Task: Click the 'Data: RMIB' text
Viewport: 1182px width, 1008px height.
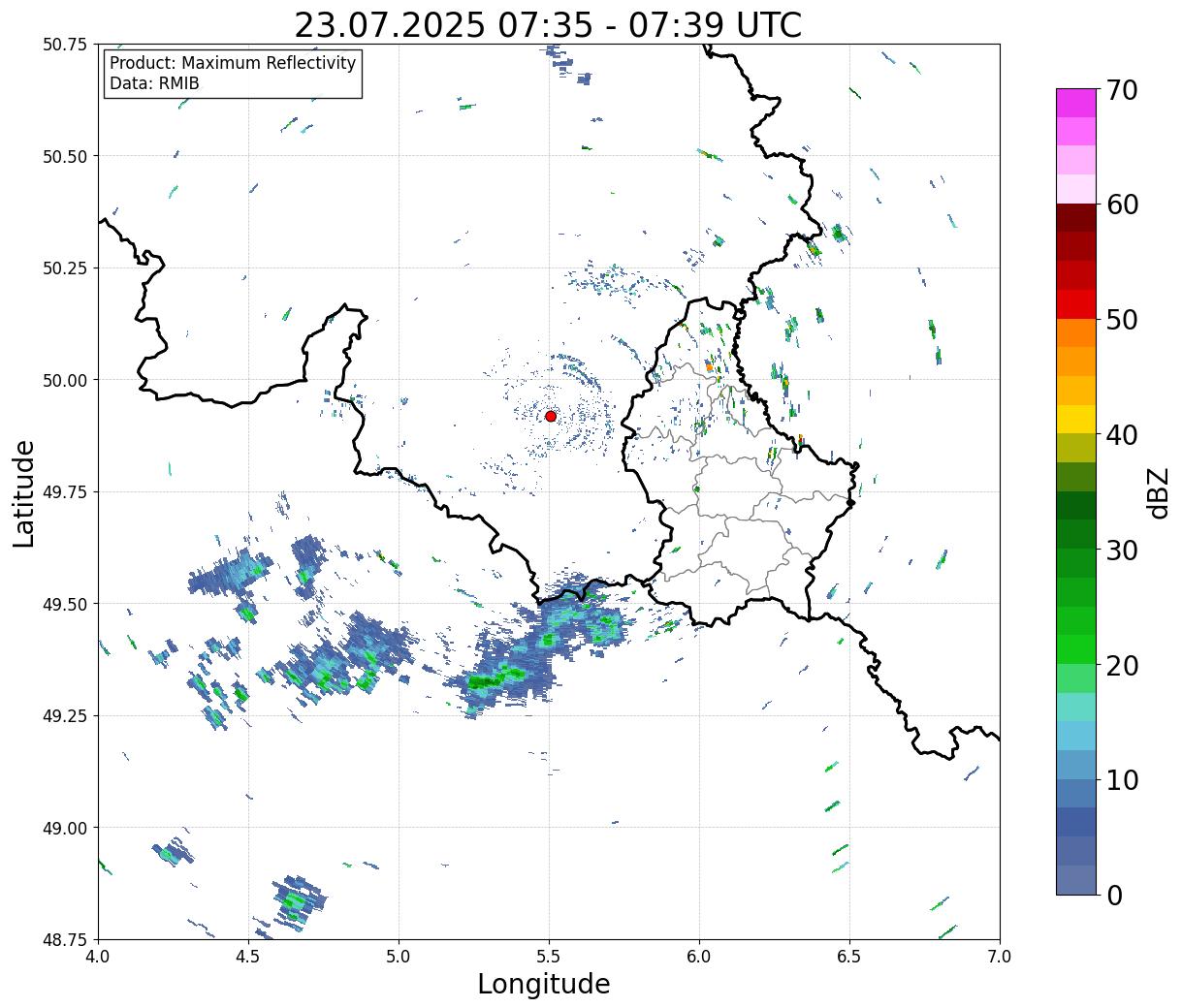Action: point(154,84)
